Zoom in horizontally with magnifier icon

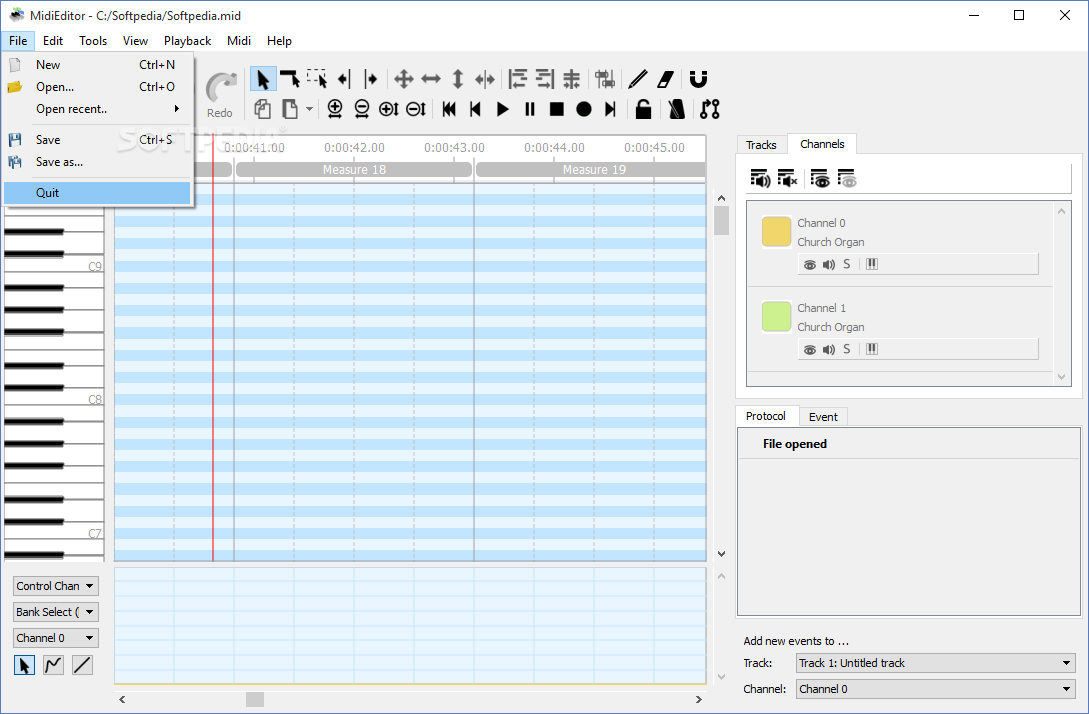(x=335, y=109)
